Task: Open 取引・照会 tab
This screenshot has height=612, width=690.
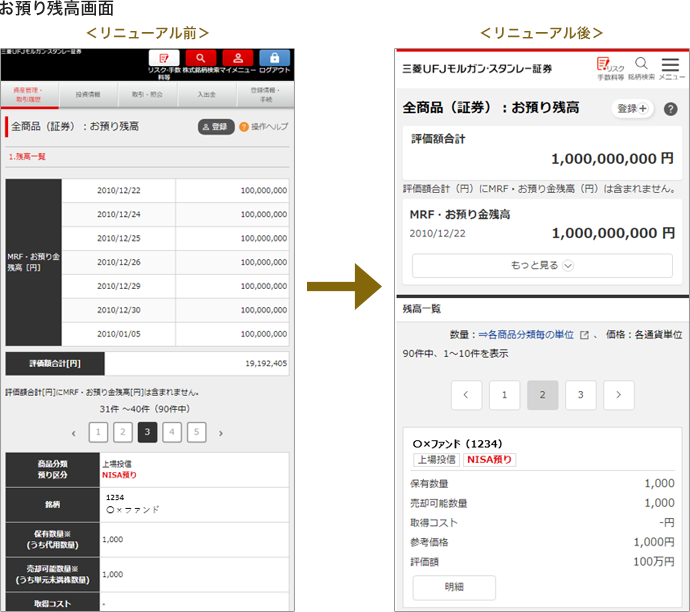Action: point(147,95)
